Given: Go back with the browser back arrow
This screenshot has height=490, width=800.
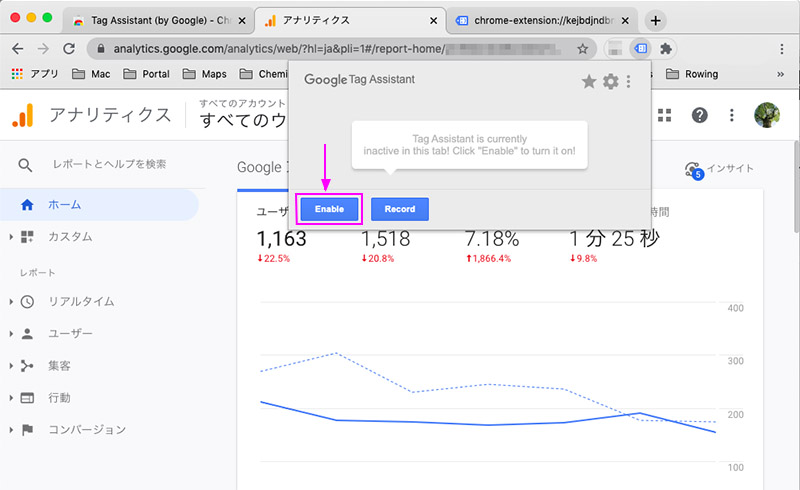Looking at the screenshot, I should pyautogui.click(x=18, y=48).
